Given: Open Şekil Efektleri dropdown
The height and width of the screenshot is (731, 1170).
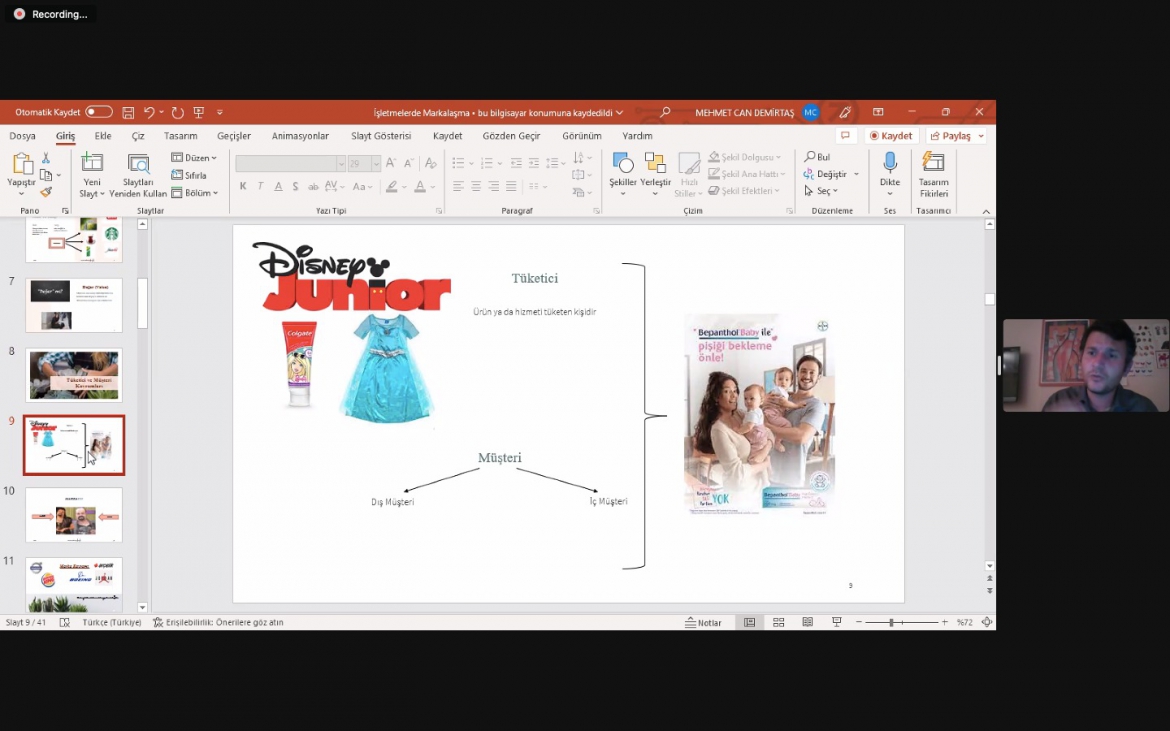Looking at the screenshot, I should pos(744,191).
